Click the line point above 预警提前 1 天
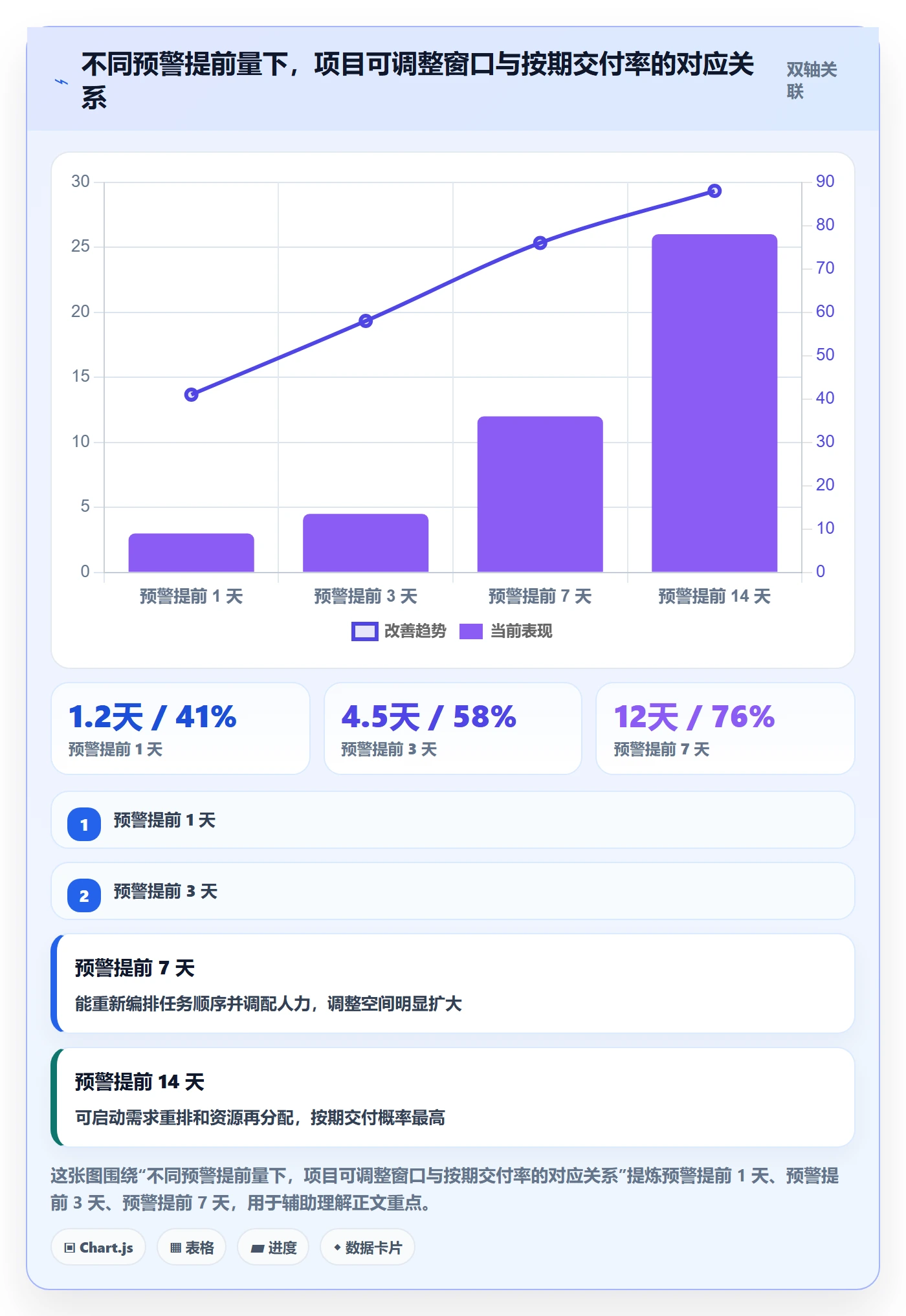906x1316 pixels. tap(192, 395)
